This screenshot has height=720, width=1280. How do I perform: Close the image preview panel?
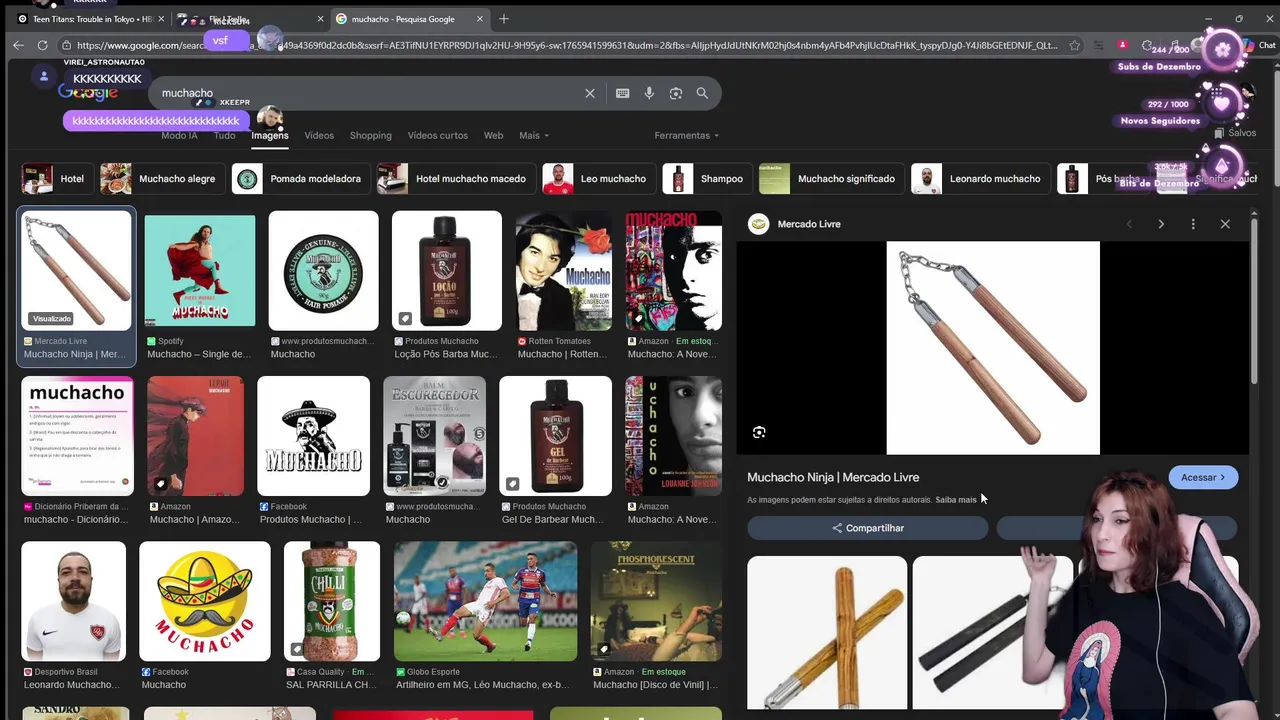1225,224
